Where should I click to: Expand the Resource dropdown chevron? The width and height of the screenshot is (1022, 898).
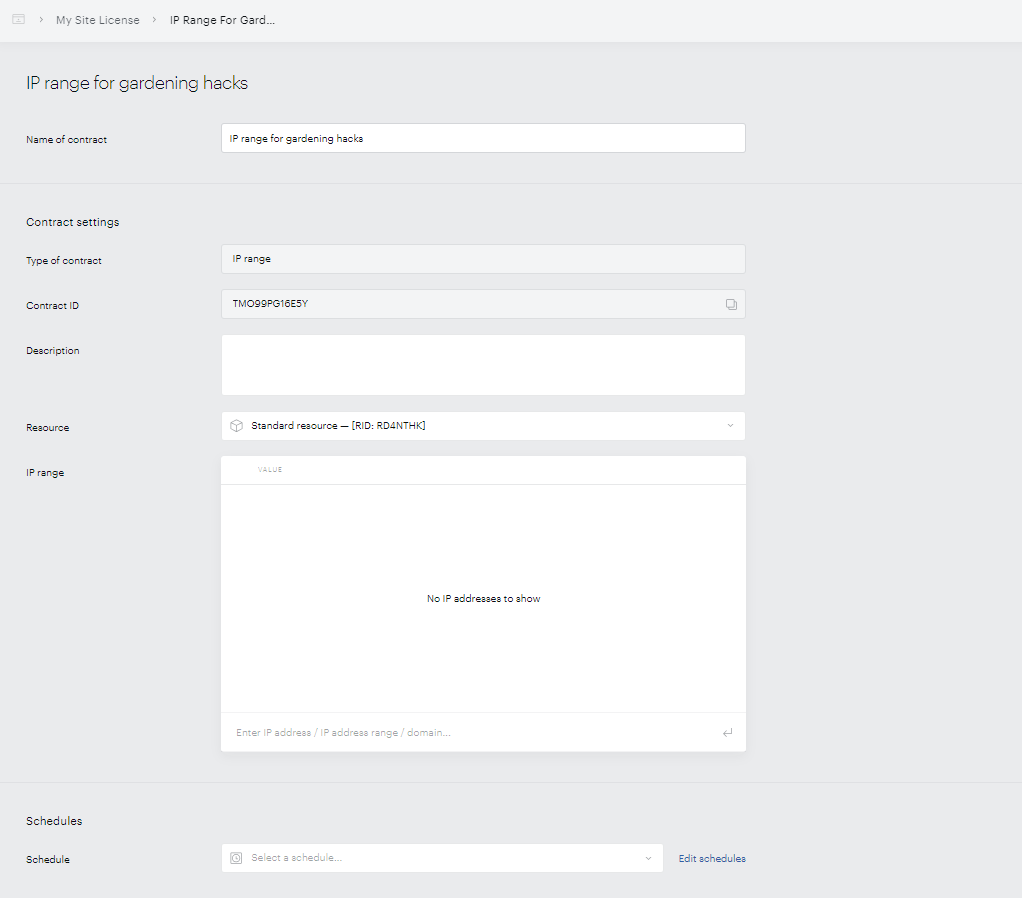tap(730, 426)
